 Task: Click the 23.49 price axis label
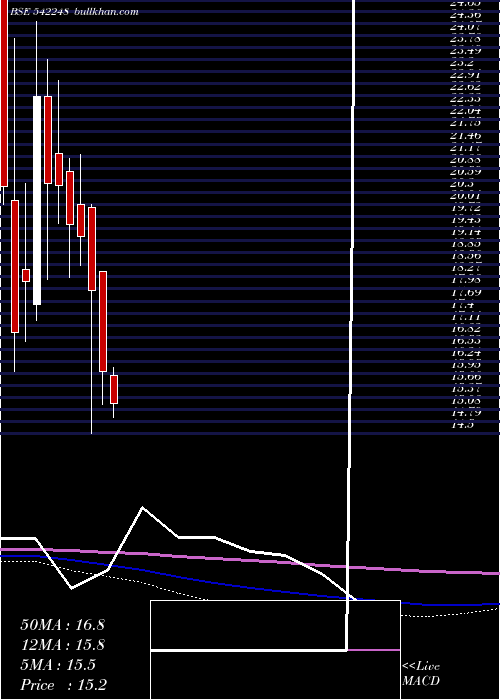point(466,51)
